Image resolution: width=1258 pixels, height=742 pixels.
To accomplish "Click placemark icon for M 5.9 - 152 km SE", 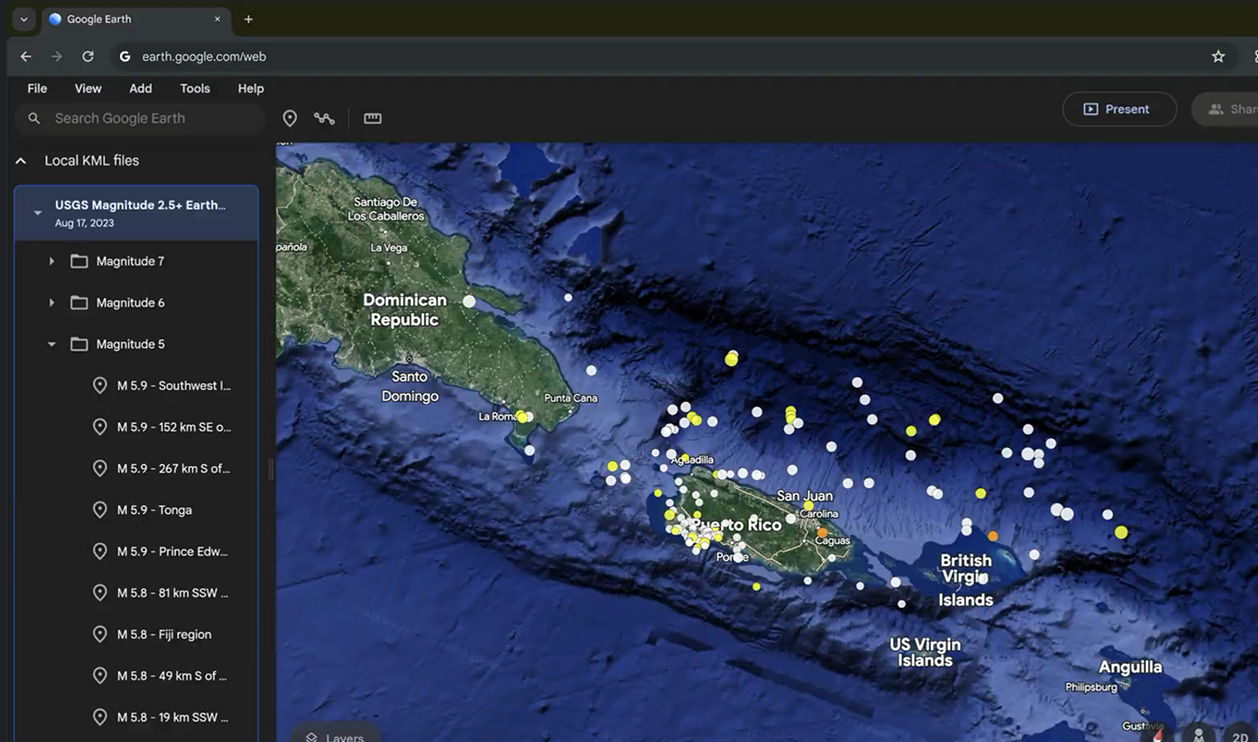I will click(100, 427).
